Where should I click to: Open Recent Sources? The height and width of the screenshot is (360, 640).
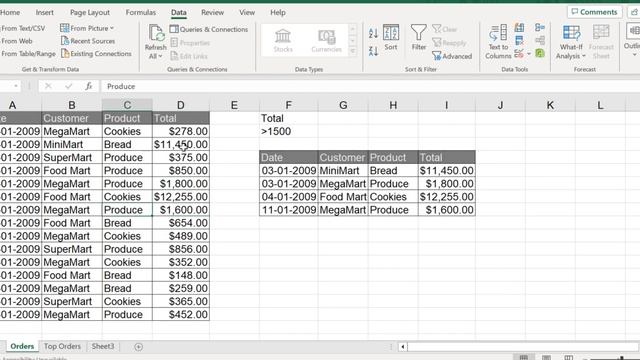point(88,41)
